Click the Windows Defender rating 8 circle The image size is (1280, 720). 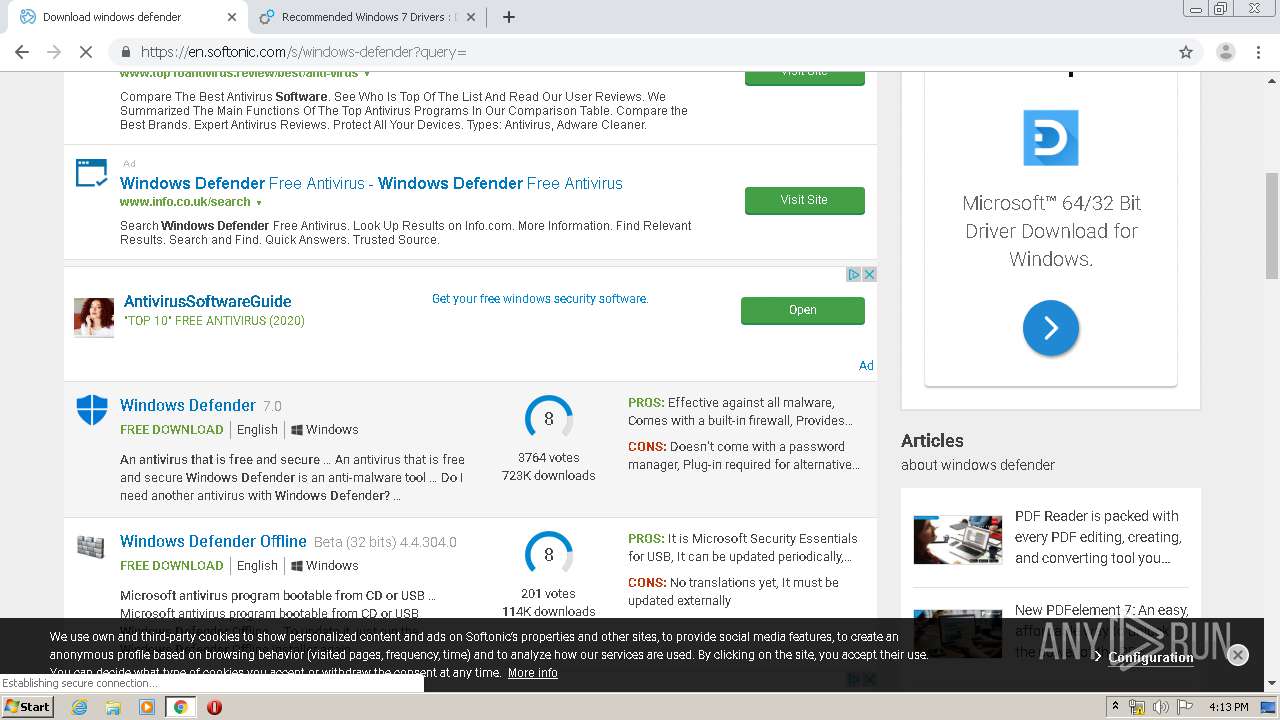[x=549, y=419]
